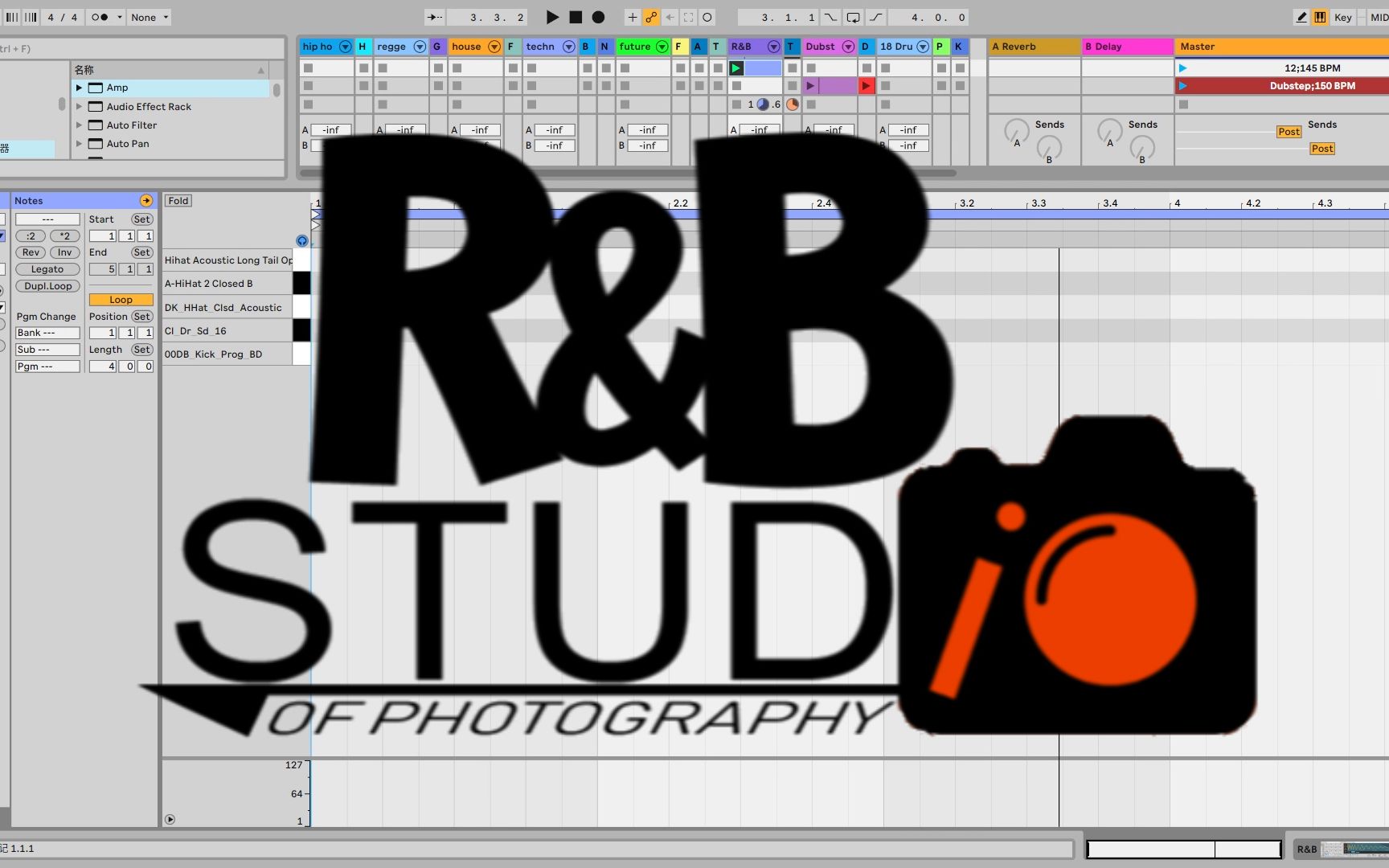Open the quantization None dropdown
The width and height of the screenshot is (1389, 868).
[x=150, y=17]
